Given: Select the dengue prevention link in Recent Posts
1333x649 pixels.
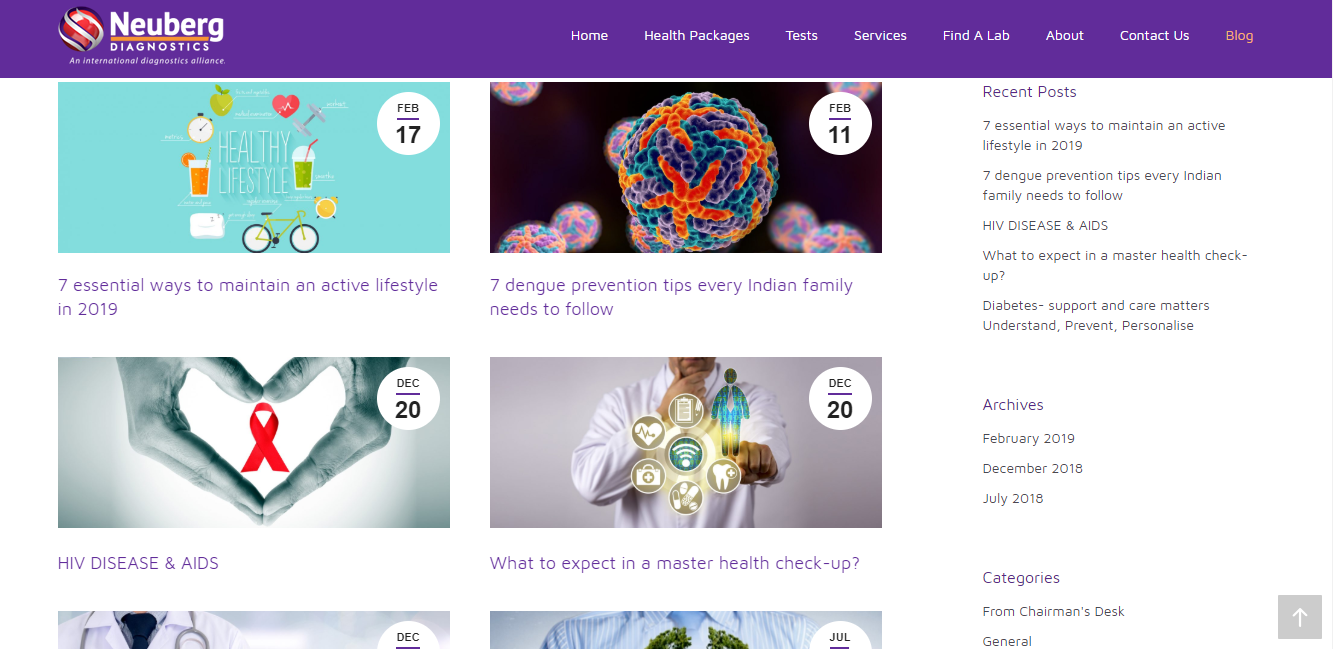Looking at the screenshot, I should [x=1102, y=185].
